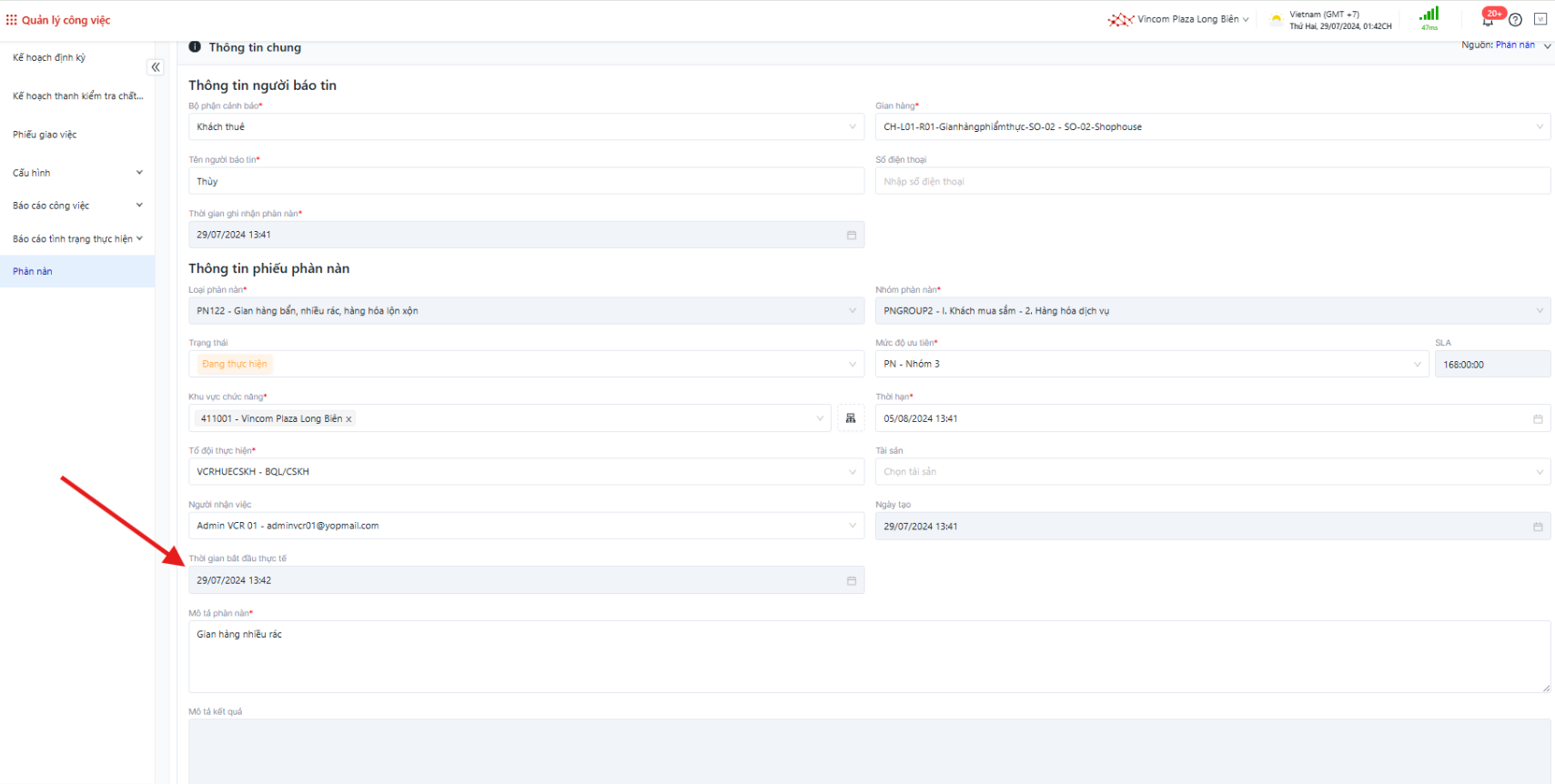Switch site via Vincom Plaza Long Biên selector
Viewport: 1555px width, 784px height.
(1186, 19)
